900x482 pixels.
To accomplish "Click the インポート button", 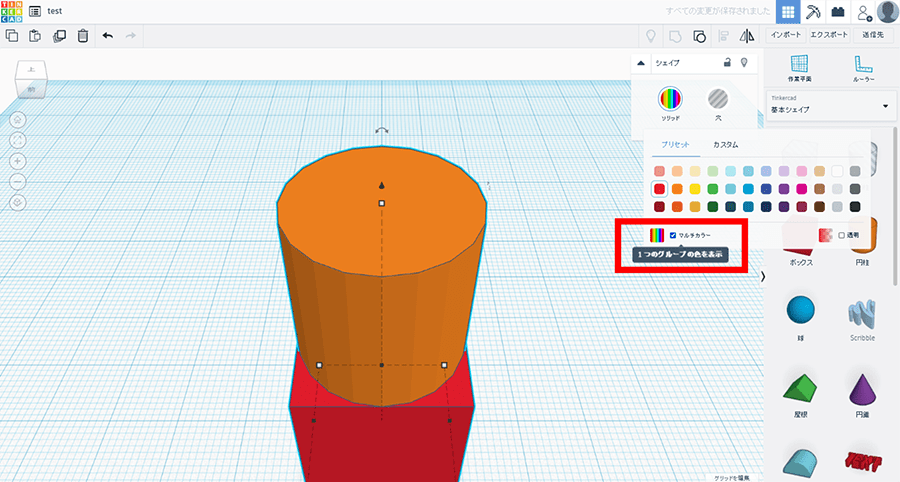I will (x=785, y=35).
